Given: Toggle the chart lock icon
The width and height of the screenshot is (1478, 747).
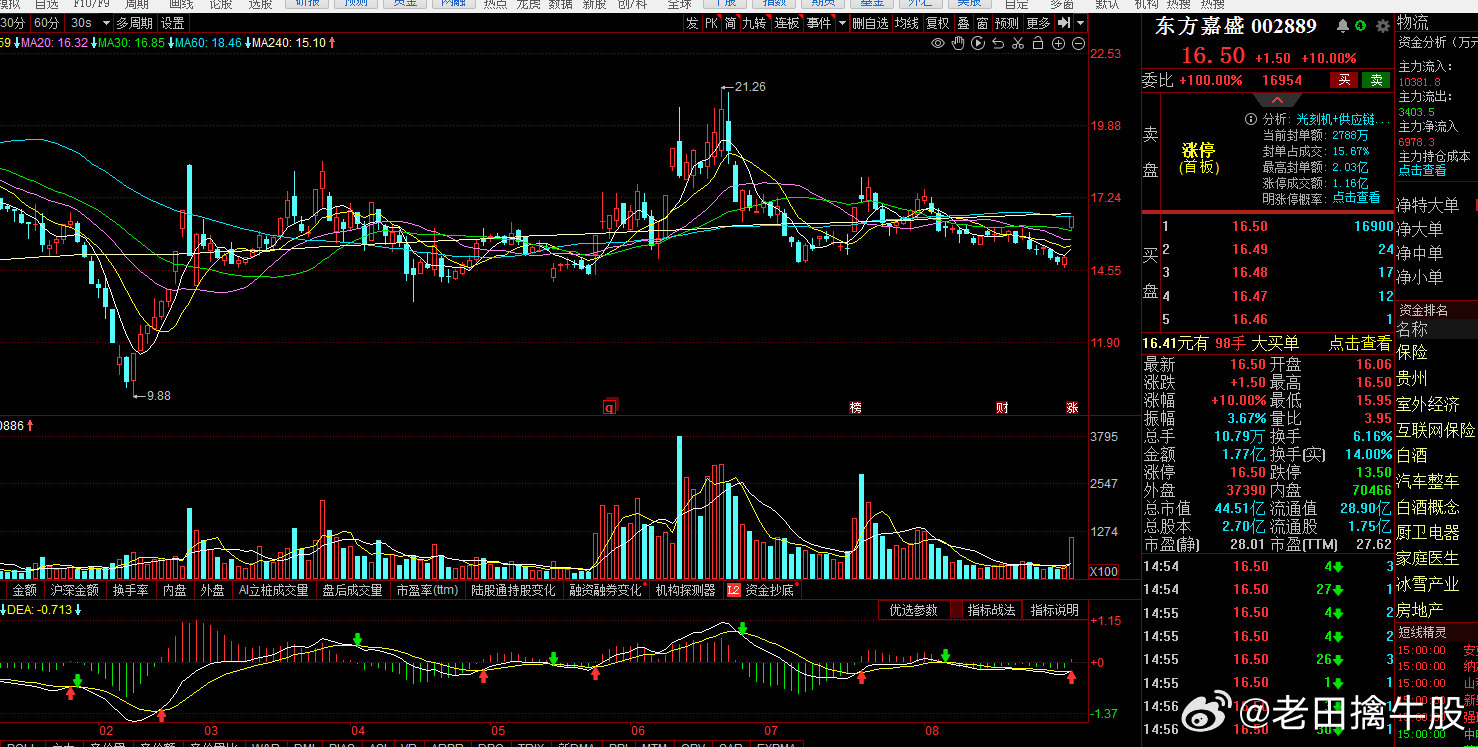Looking at the screenshot, I should pyautogui.click(x=1039, y=43).
